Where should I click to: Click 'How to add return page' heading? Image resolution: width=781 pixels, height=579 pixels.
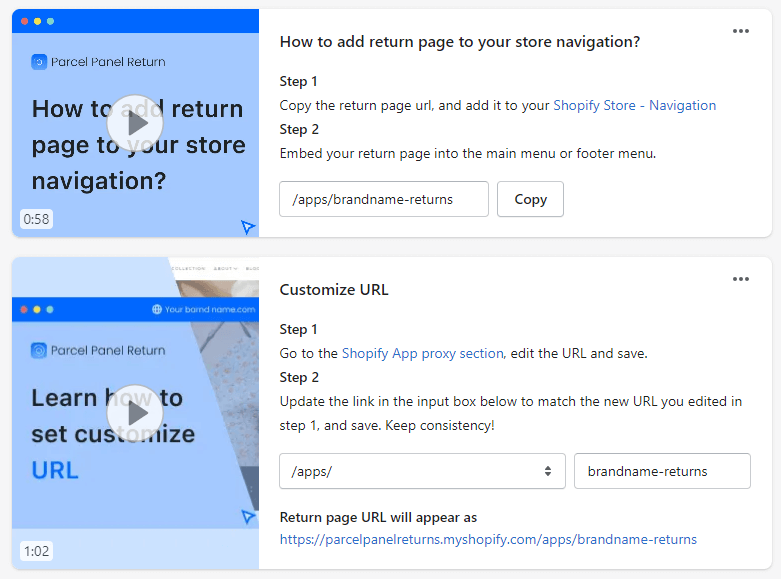tap(460, 42)
